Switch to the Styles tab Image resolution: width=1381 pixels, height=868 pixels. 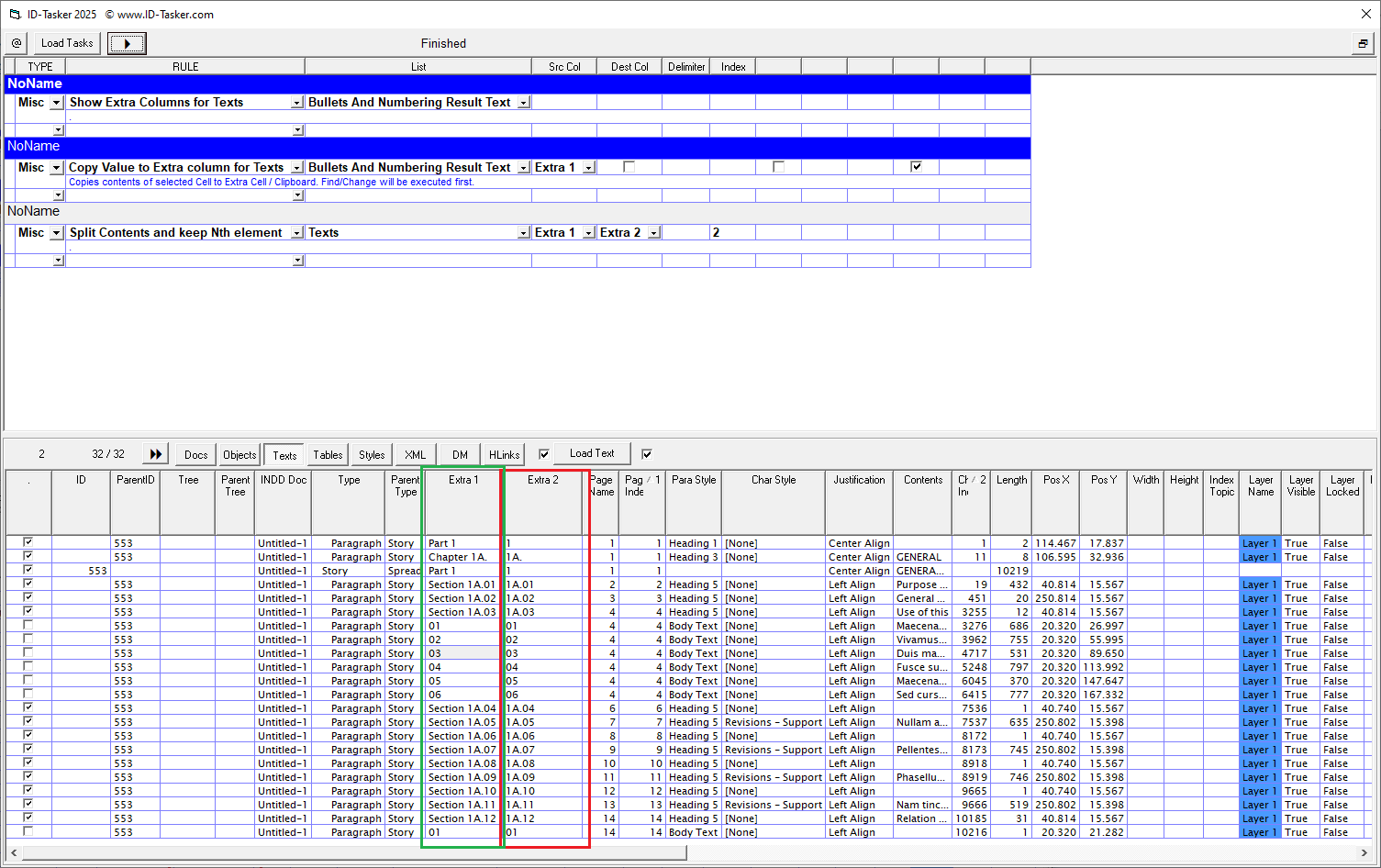[371, 454]
